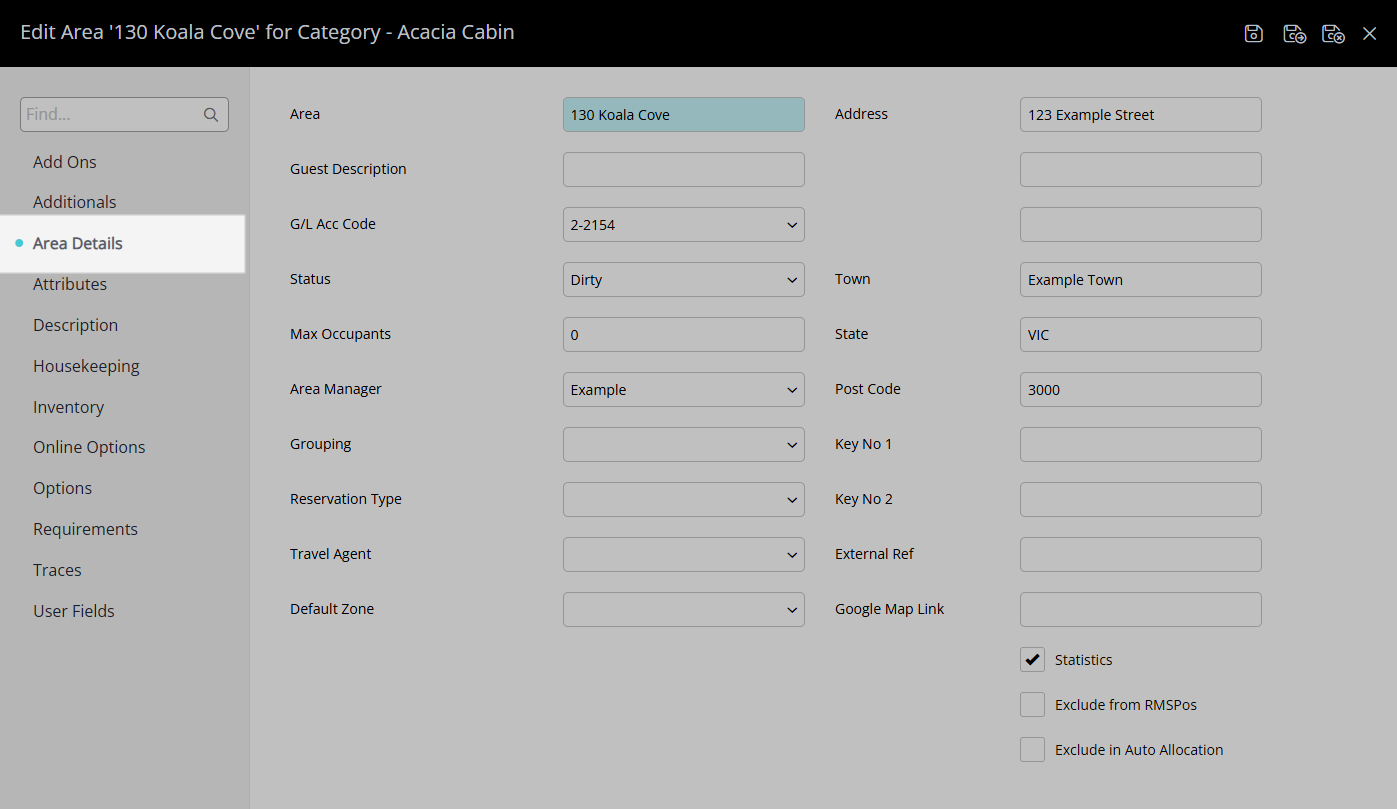Click the second Address line field
Image resolution: width=1397 pixels, height=809 pixels.
1141,170
